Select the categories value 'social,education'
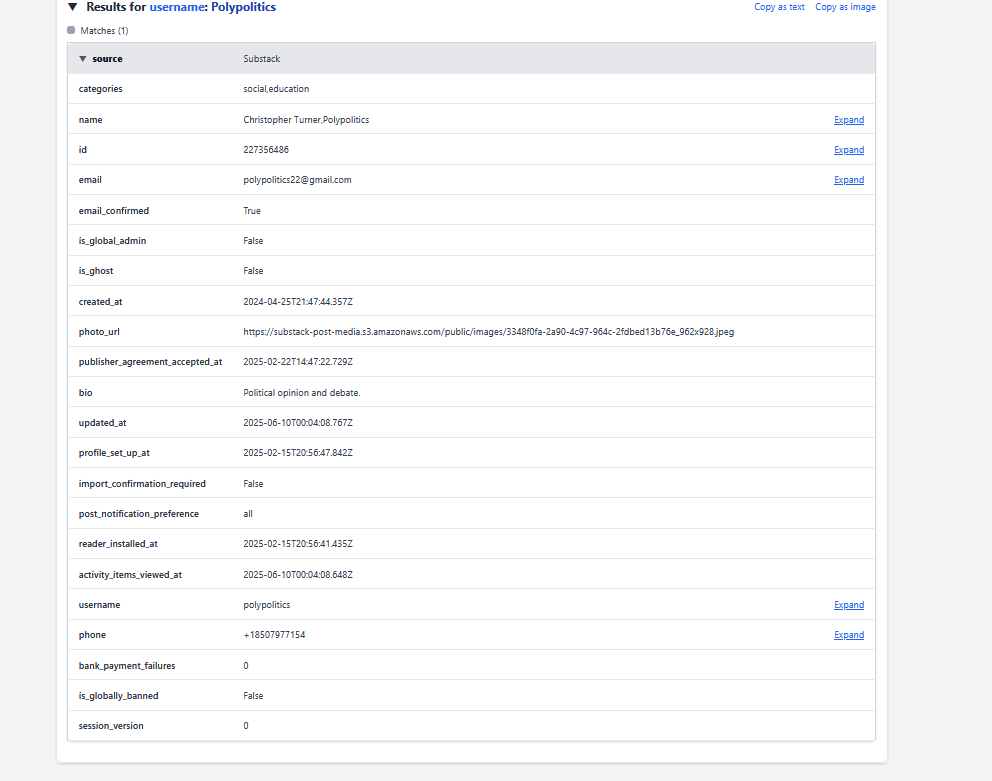Viewport: 992px width, 781px height. (276, 89)
